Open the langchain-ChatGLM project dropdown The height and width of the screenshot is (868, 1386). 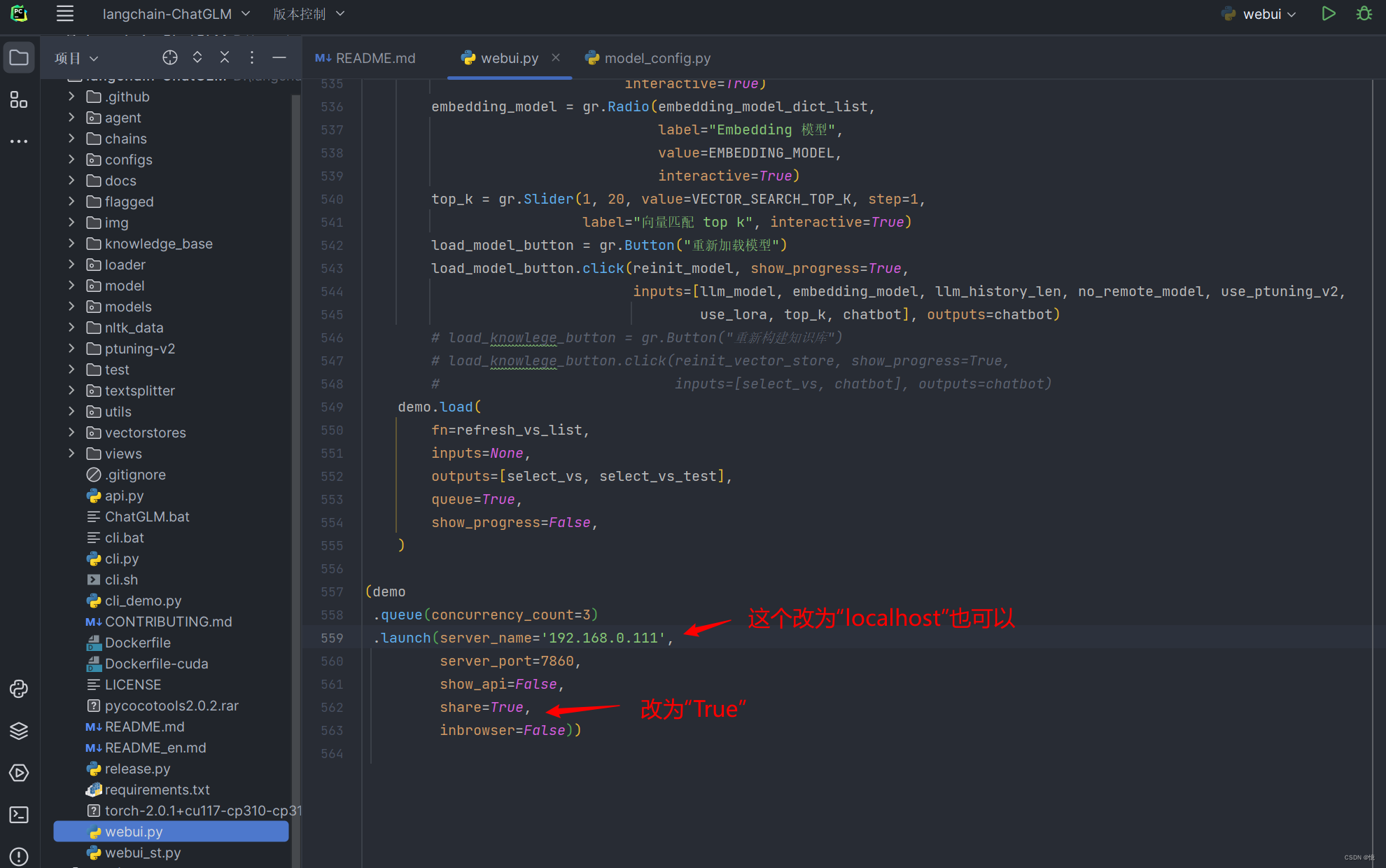tap(176, 14)
